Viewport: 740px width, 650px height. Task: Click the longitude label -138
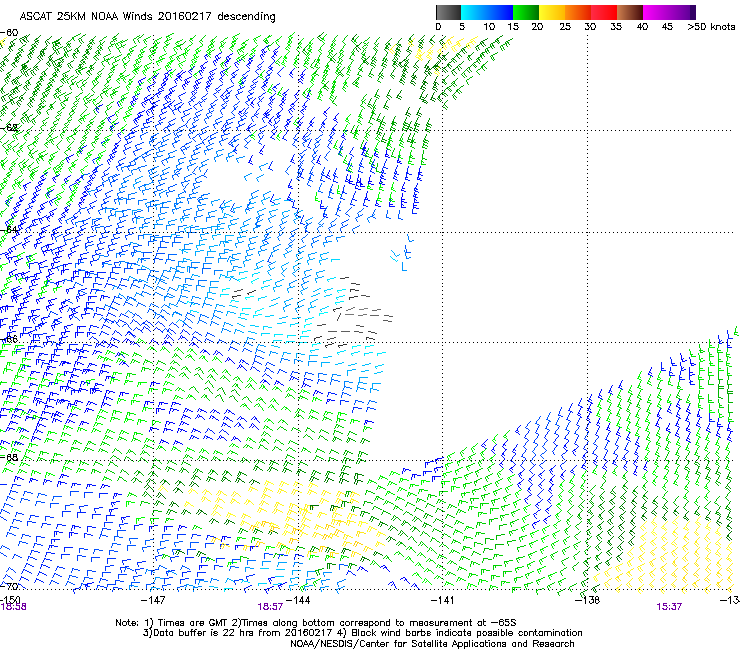point(588,600)
